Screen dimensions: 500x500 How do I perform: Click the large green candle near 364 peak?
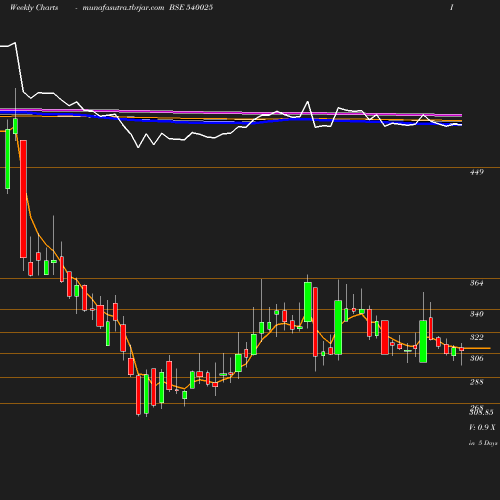(308, 302)
